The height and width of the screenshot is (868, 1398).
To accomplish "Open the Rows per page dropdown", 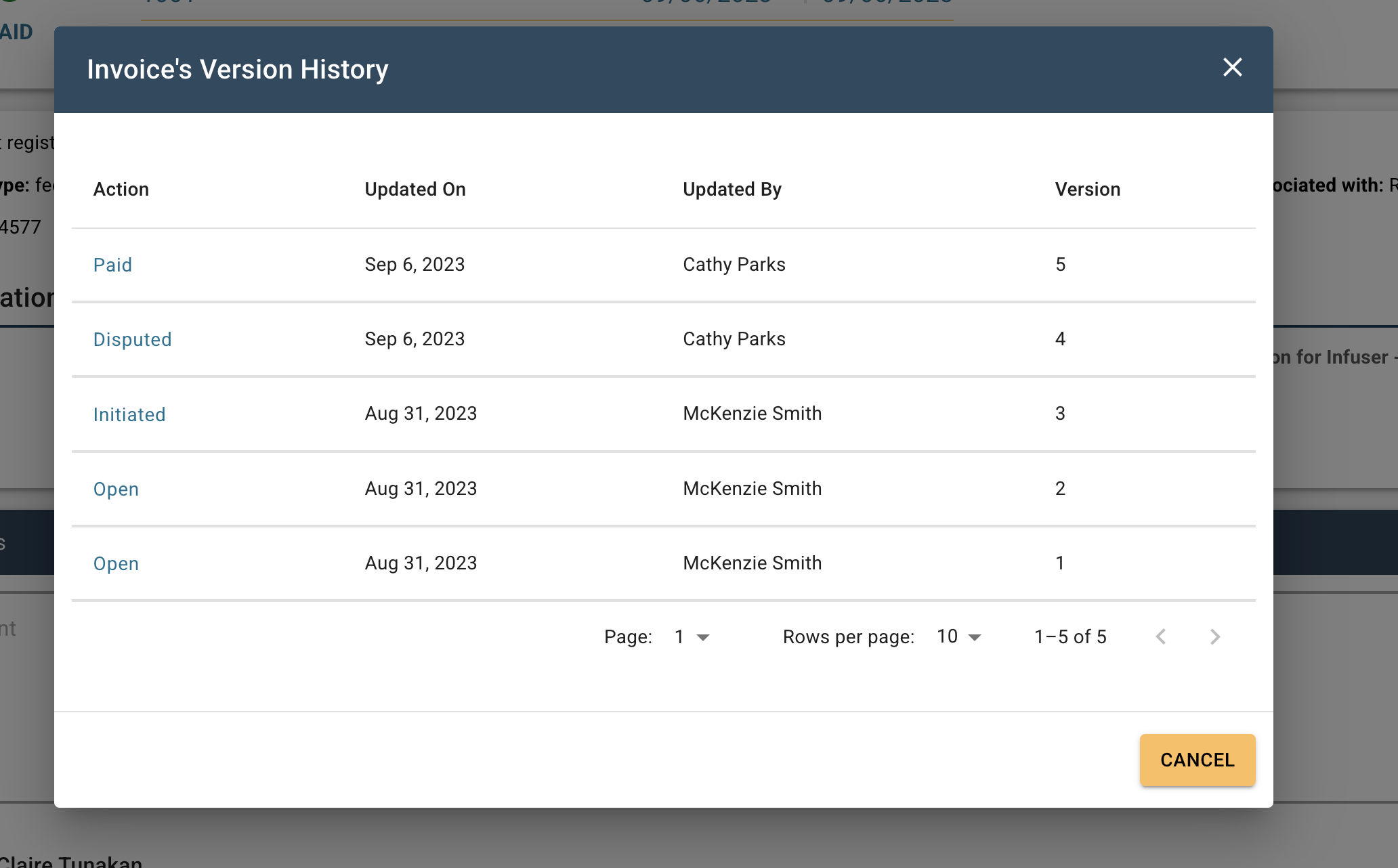I will point(958,636).
